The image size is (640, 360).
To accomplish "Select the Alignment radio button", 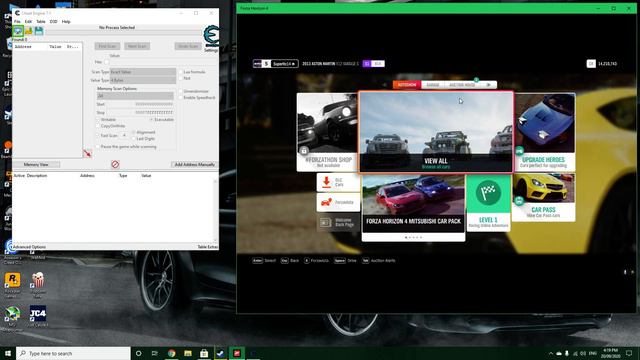I will [134, 132].
